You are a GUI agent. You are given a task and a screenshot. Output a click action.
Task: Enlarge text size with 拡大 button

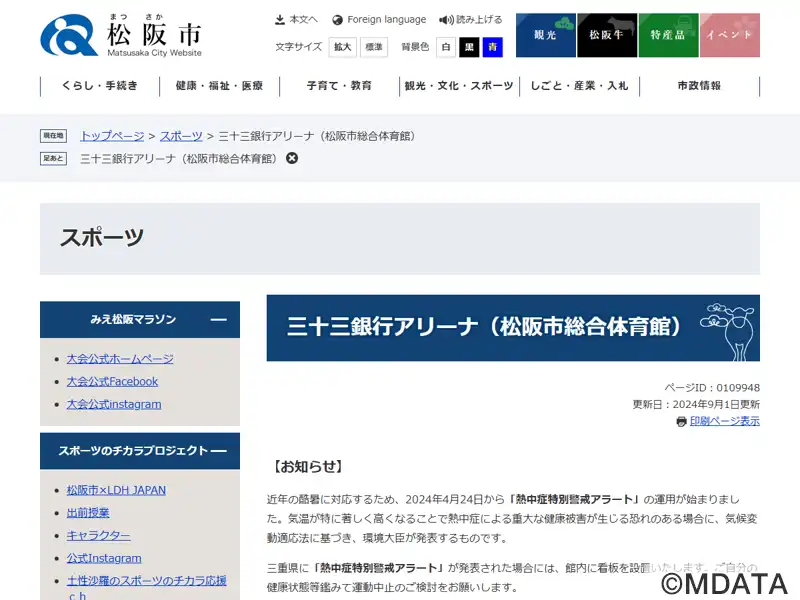[342, 47]
